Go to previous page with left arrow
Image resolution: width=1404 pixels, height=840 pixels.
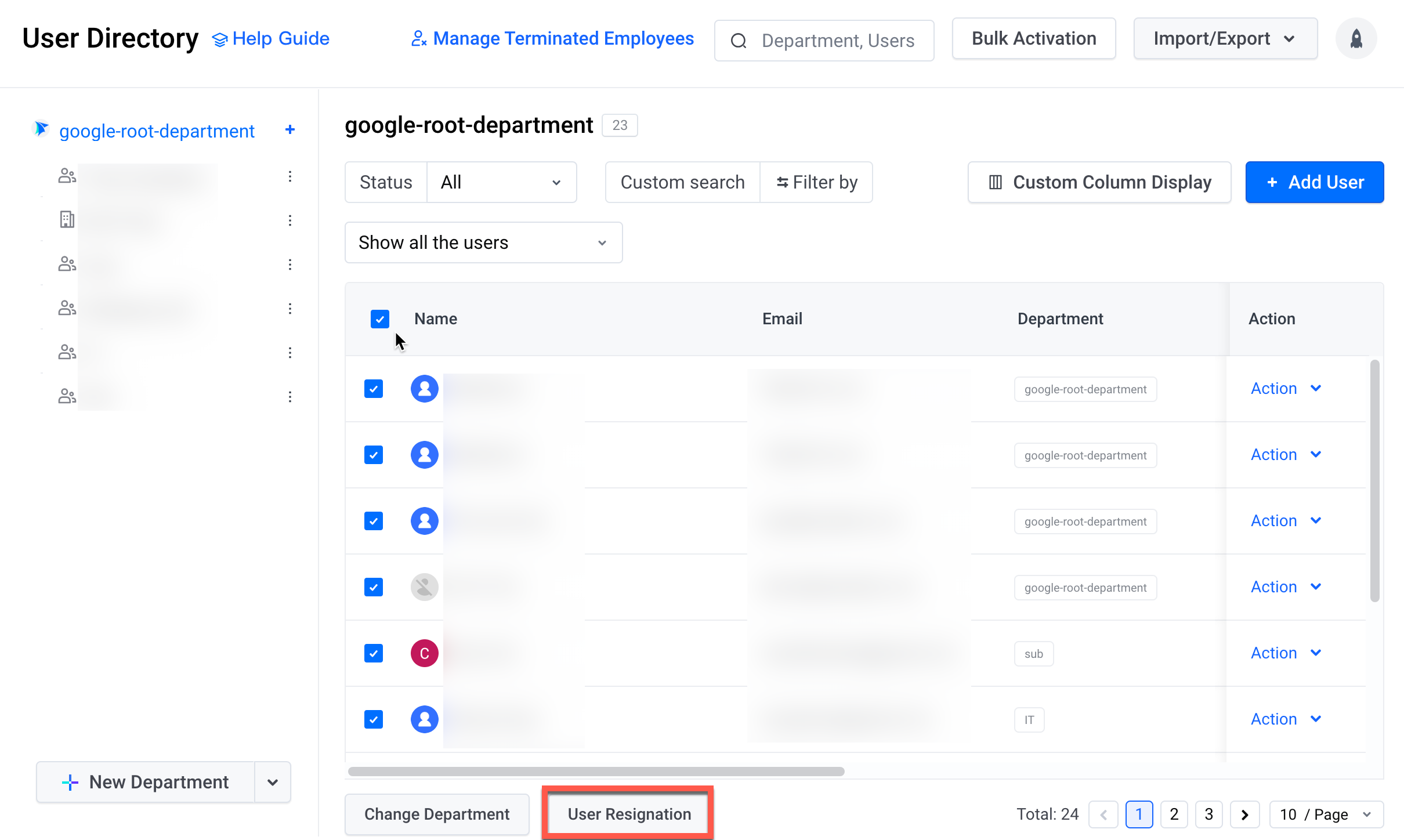(x=1103, y=814)
